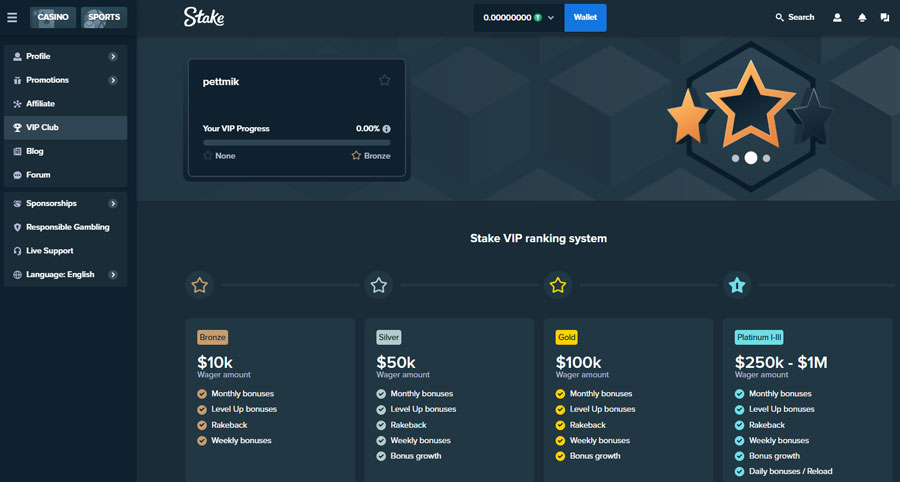The width and height of the screenshot is (900, 482).
Task: Select the Gold rank star icon
Action: point(558,285)
